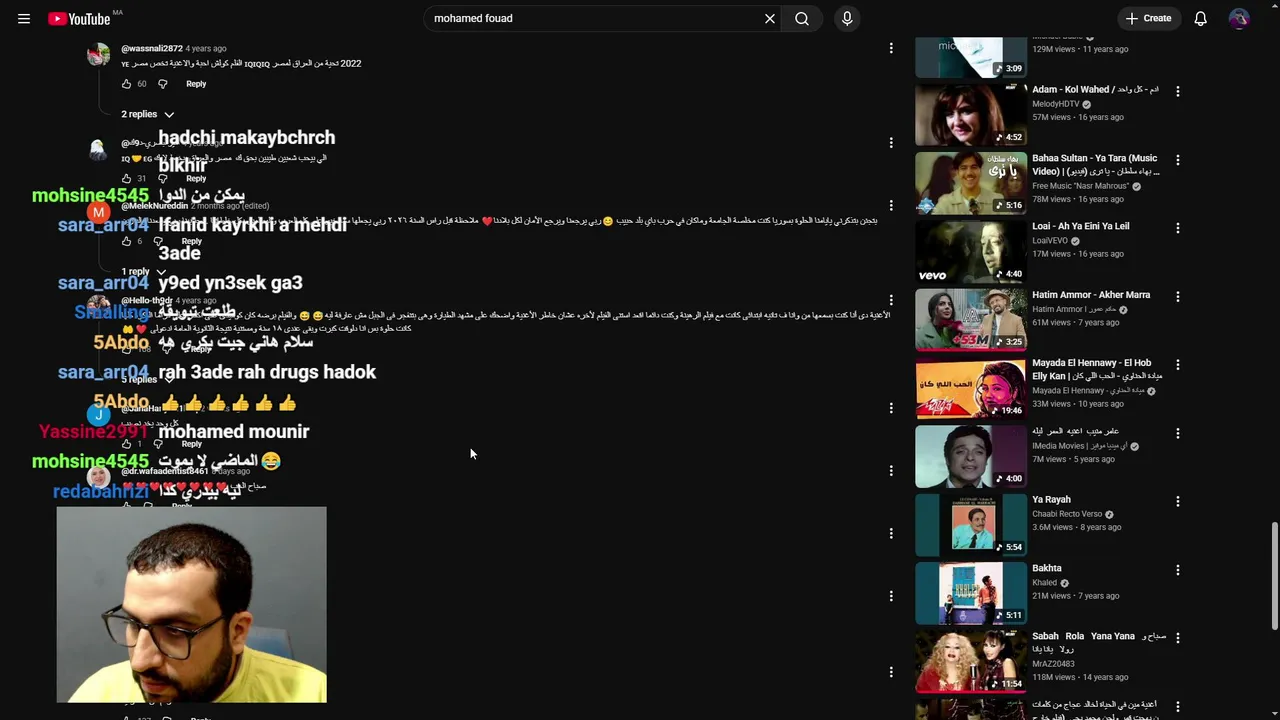Clear the search box with the X
Viewport: 1280px width, 720px height.
coord(770,18)
